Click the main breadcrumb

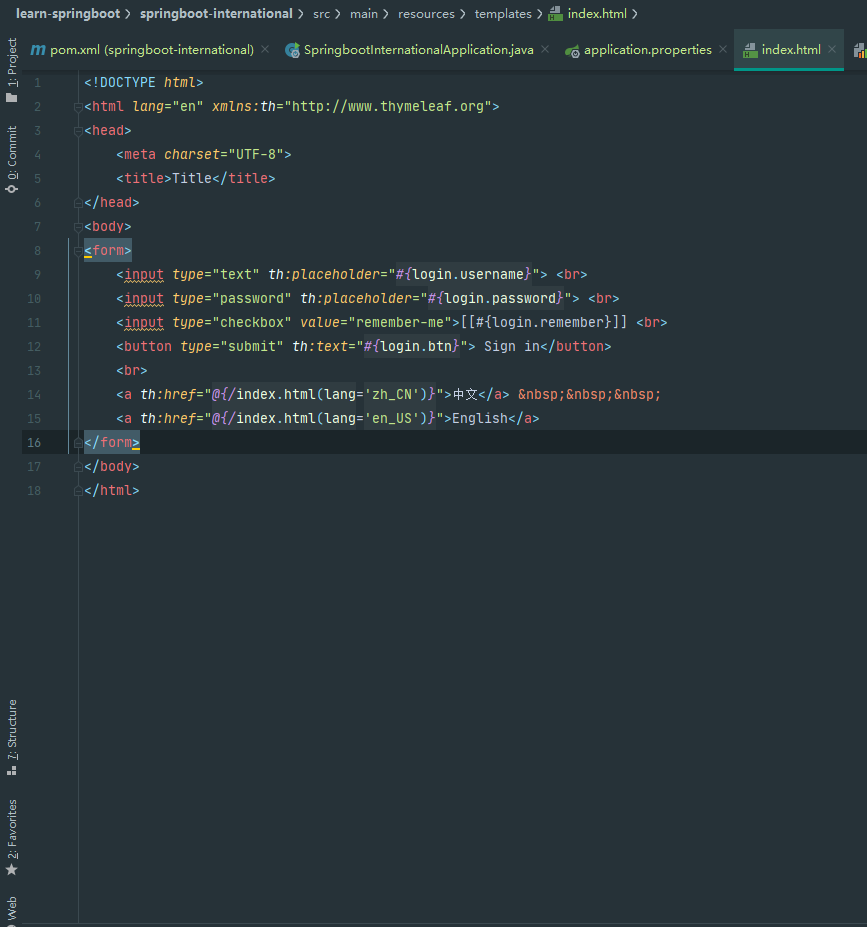363,14
